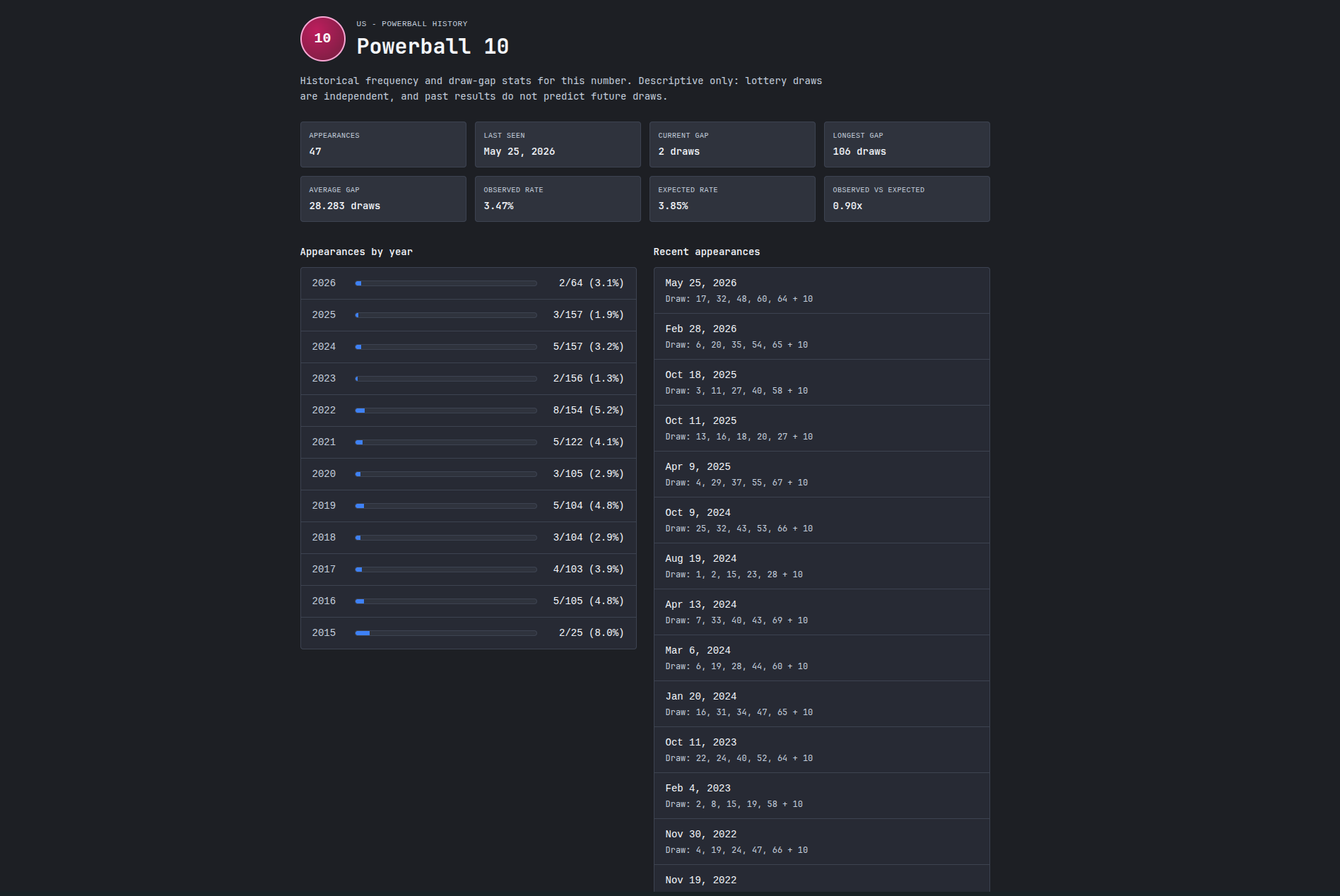Select the Last Seen May 25, 2026 card

558,144
